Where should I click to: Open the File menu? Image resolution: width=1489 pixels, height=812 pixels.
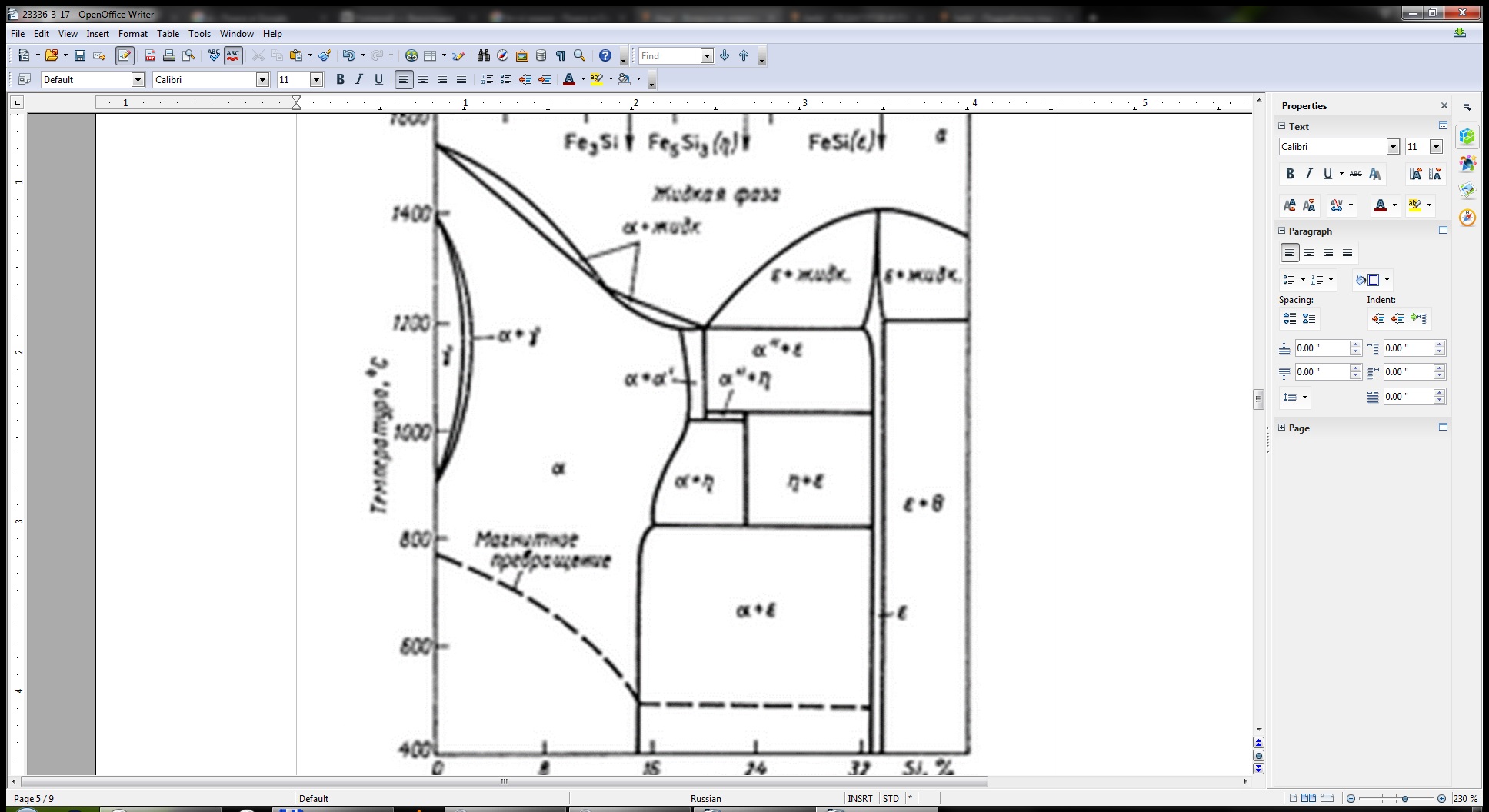pos(18,34)
